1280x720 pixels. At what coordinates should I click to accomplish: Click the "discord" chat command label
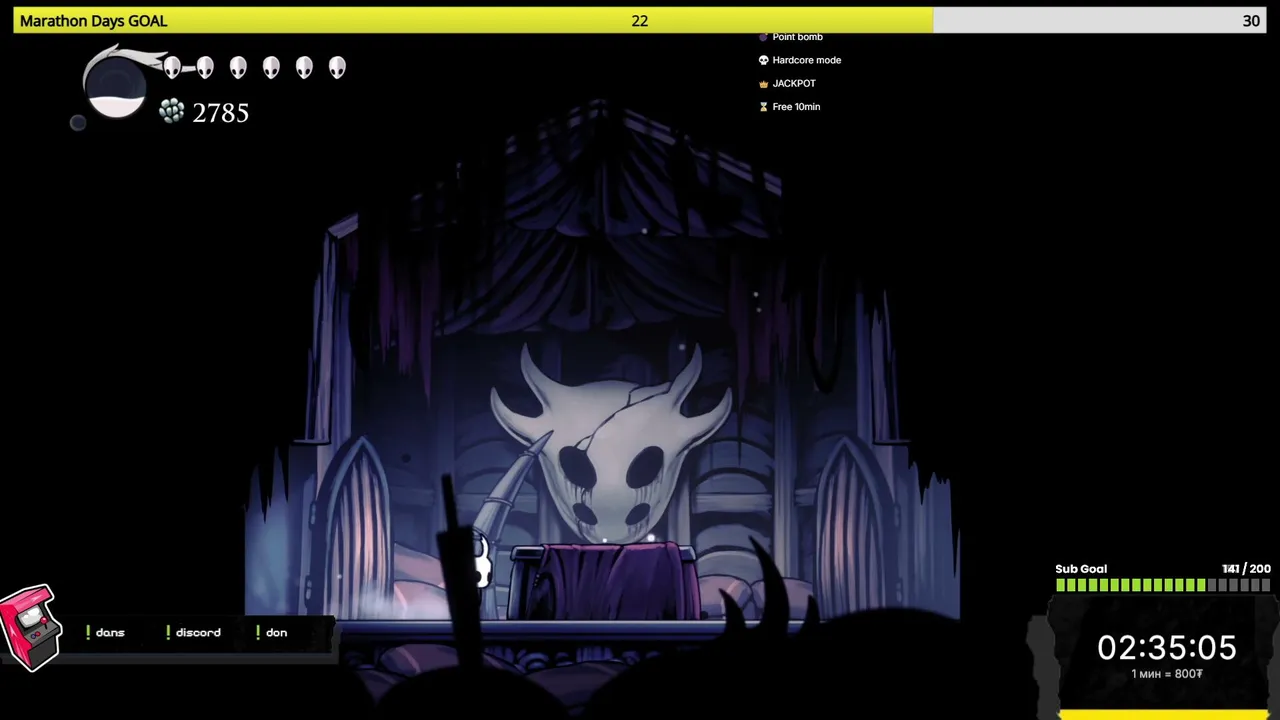click(x=198, y=633)
